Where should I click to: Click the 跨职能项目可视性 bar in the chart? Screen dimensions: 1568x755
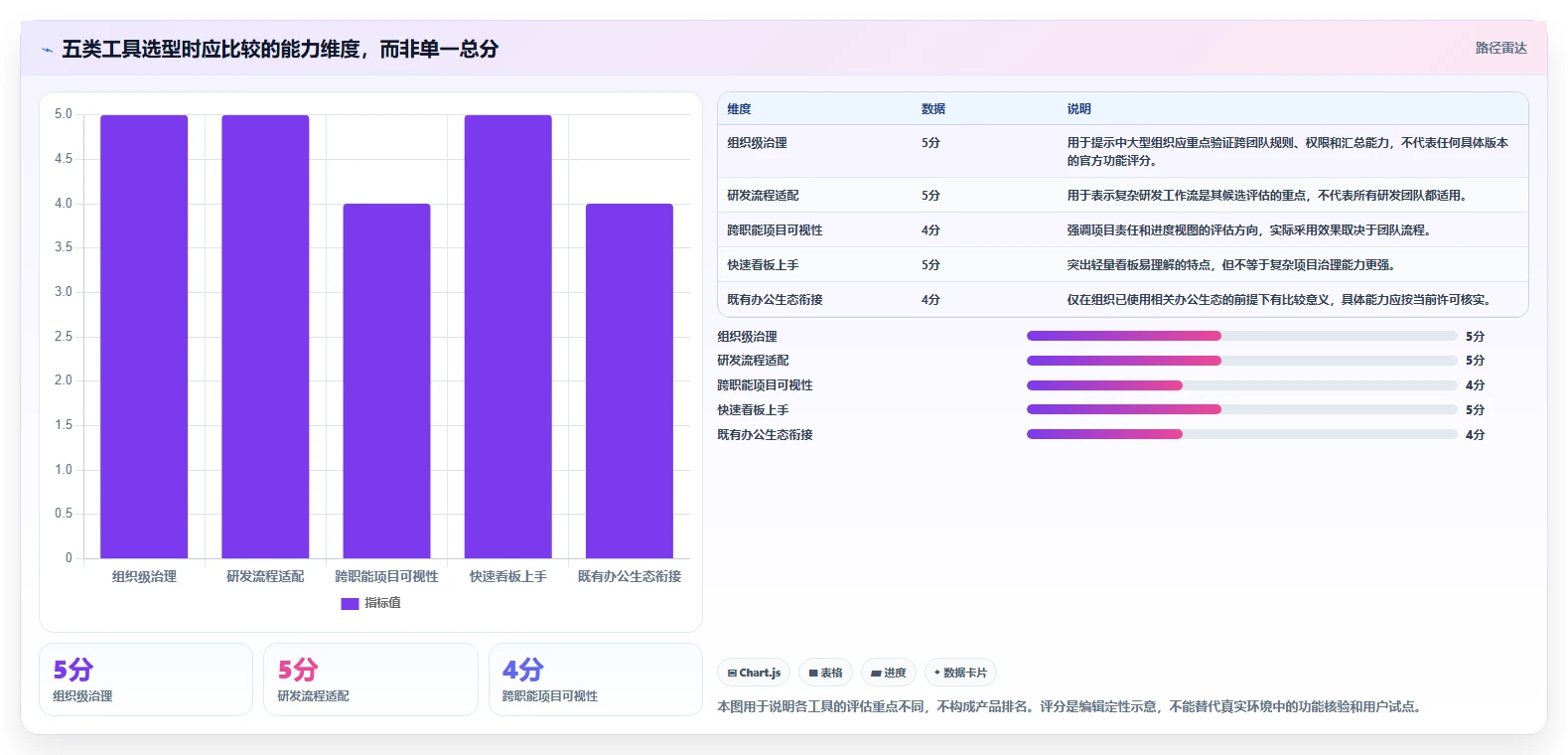pyautogui.click(x=386, y=380)
